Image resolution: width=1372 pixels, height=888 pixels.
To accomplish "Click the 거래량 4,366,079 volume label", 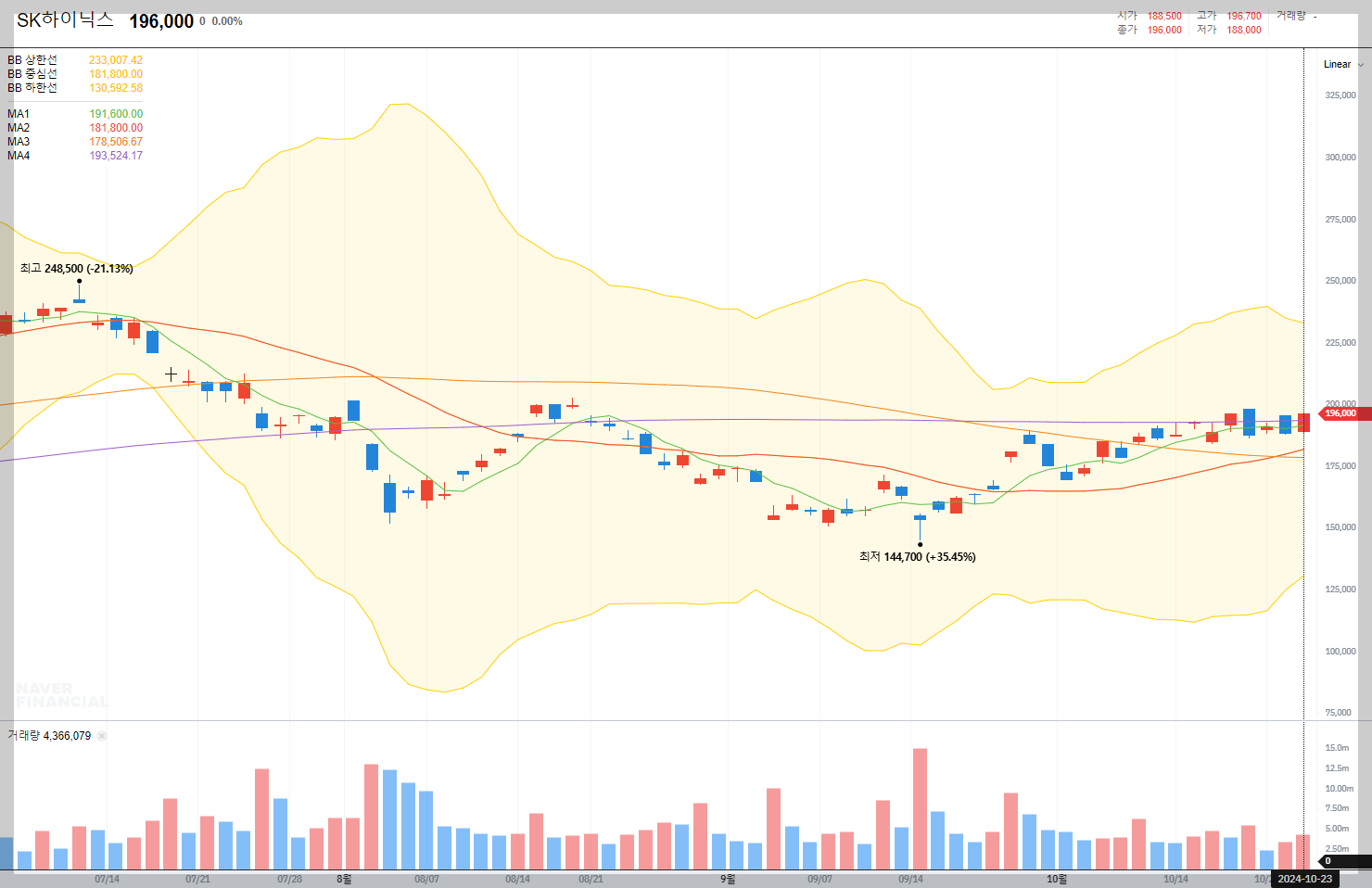I will click(49, 736).
